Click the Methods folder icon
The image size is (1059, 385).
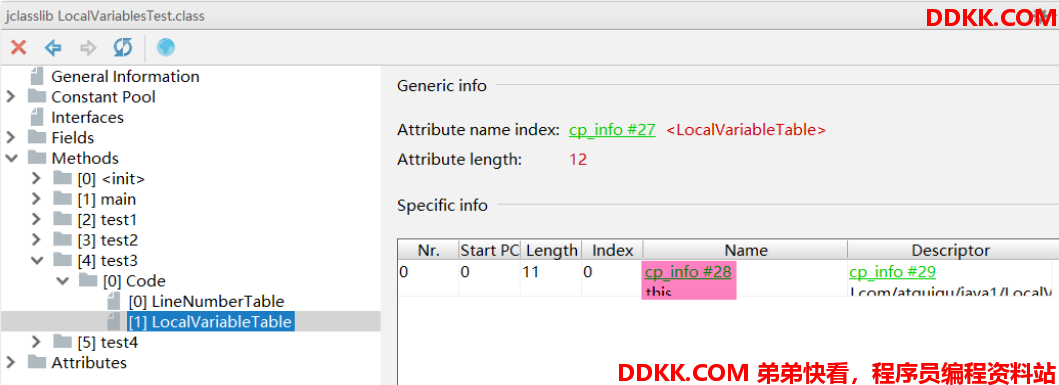[x=37, y=158]
